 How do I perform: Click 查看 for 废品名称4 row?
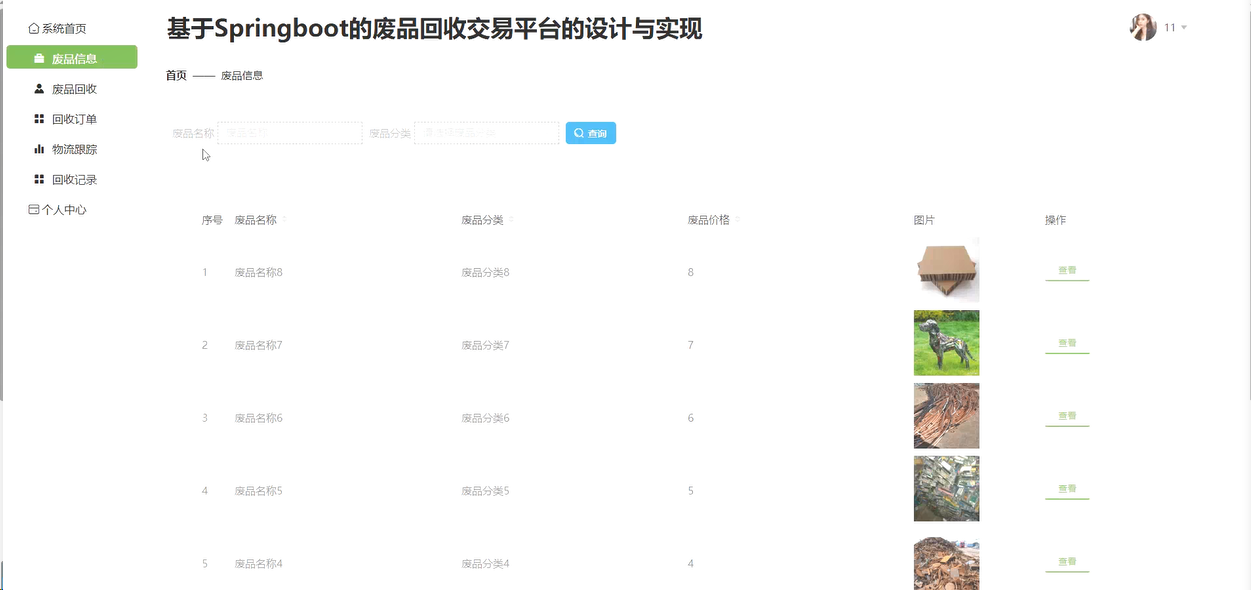point(1067,563)
